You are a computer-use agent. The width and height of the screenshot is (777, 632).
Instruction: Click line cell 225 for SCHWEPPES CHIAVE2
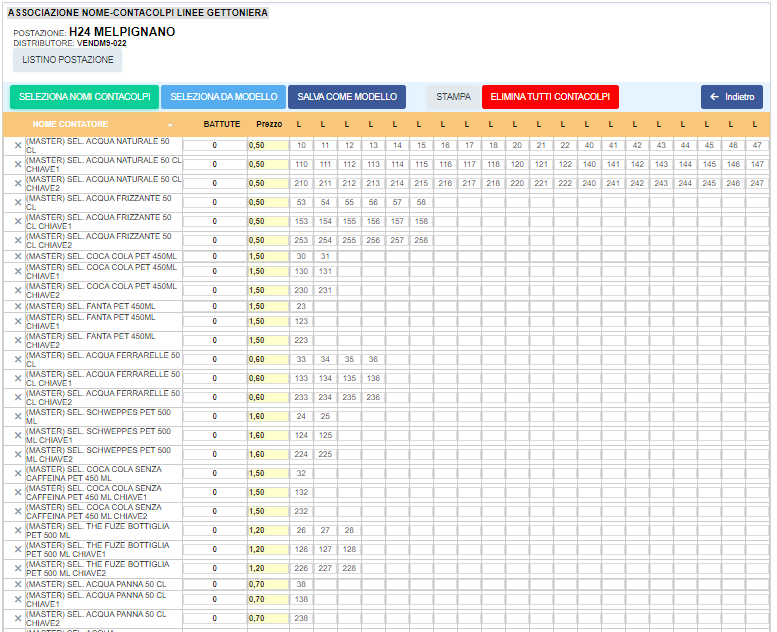tap(325, 454)
